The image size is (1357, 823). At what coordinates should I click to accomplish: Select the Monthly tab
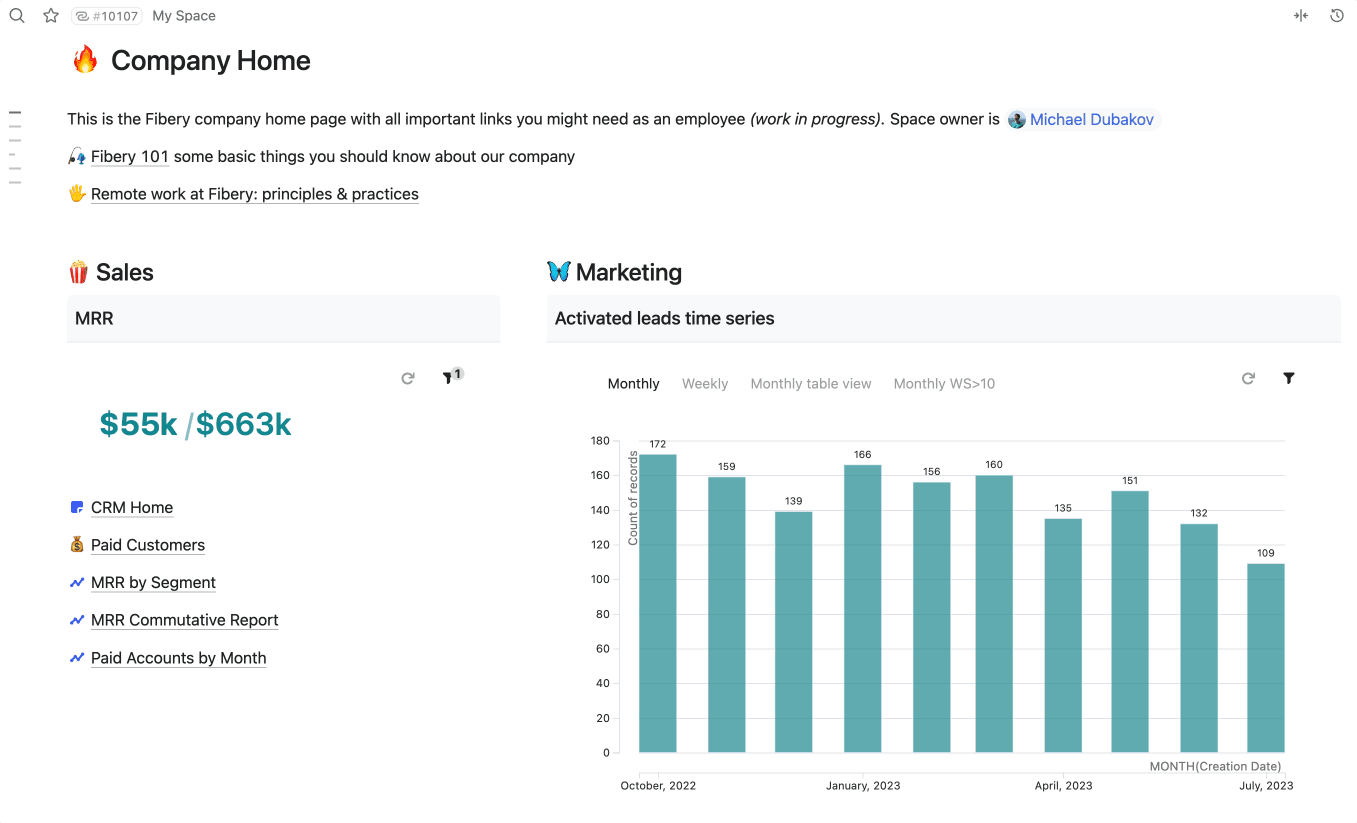[633, 383]
